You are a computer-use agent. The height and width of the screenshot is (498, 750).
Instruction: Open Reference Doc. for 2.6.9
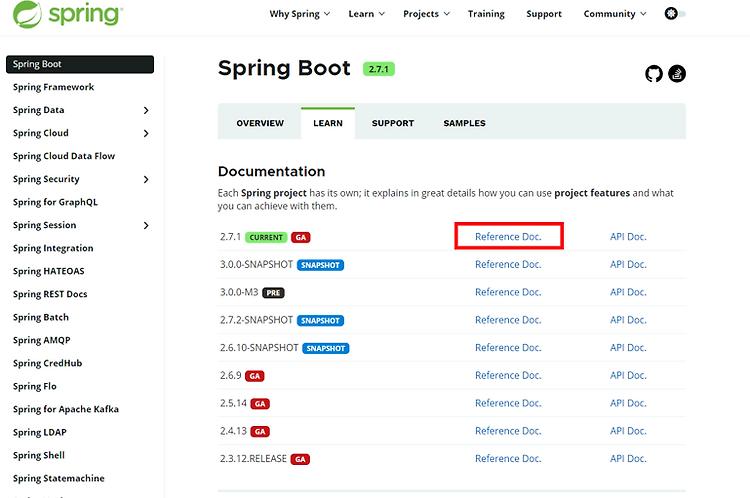[508, 376]
